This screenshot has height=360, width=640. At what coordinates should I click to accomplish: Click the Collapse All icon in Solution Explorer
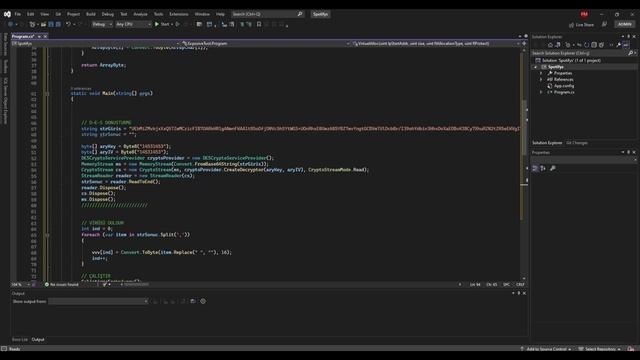[594, 45]
